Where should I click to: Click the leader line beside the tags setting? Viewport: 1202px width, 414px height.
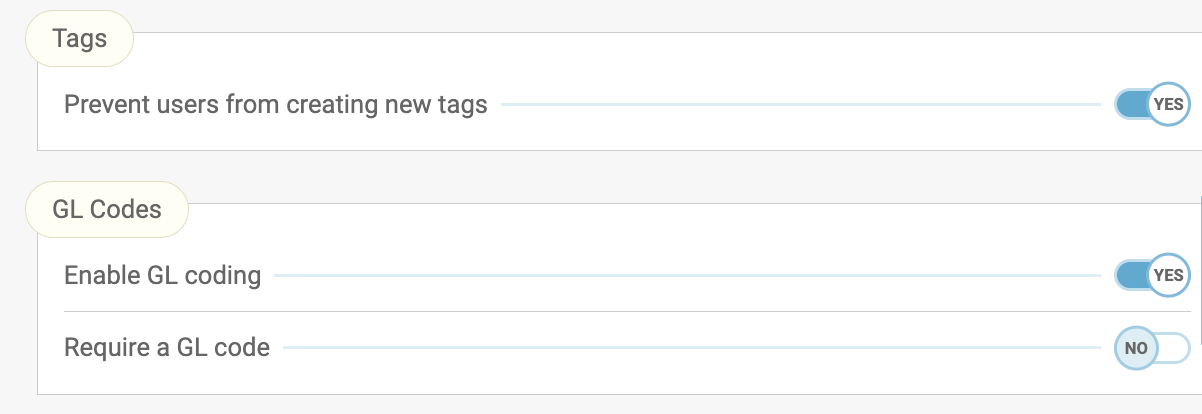click(x=800, y=104)
